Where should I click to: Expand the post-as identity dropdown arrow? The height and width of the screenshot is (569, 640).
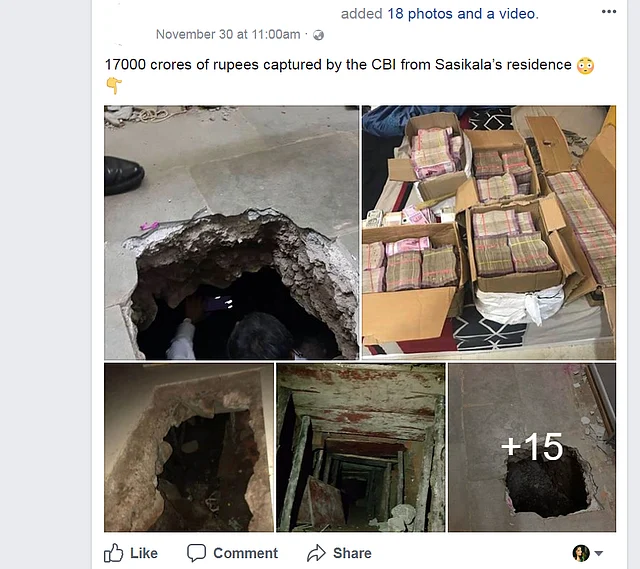coord(599,553)
